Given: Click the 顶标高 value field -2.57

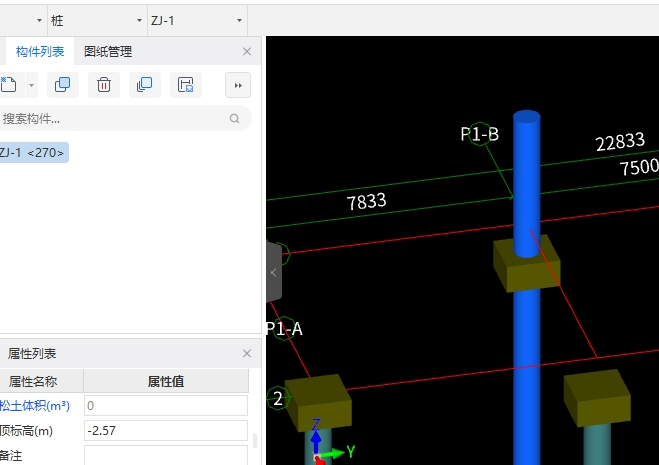Looking at the screenshot, I should [166, 431].
